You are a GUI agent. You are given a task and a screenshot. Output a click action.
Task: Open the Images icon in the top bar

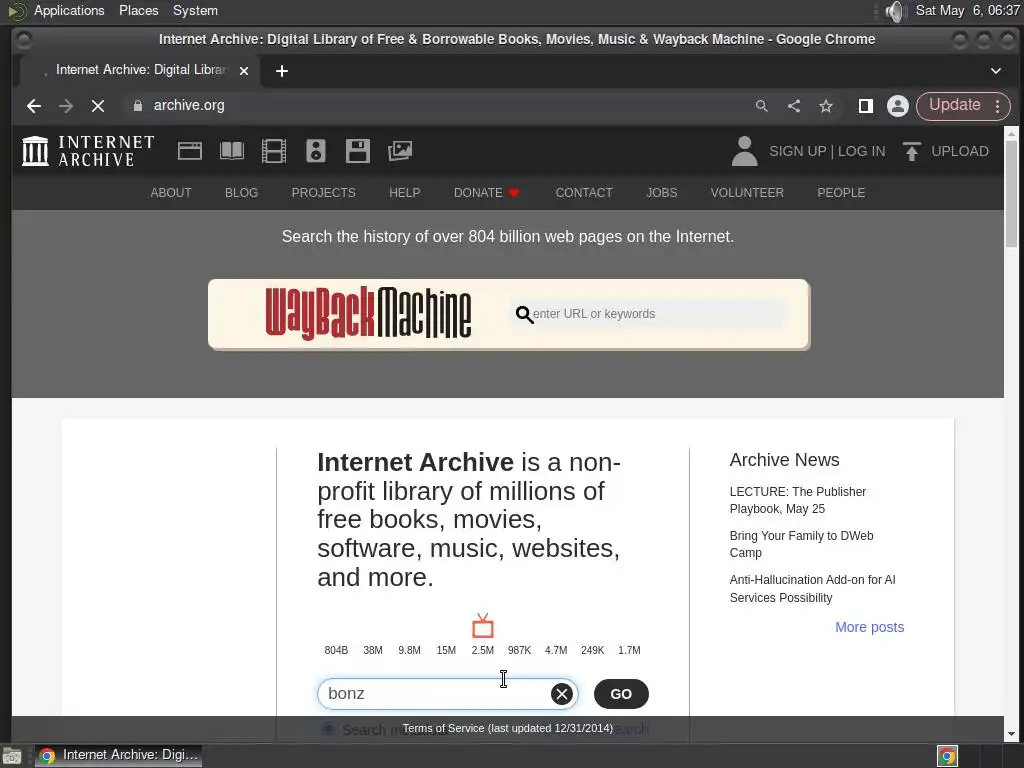[400, 152]
